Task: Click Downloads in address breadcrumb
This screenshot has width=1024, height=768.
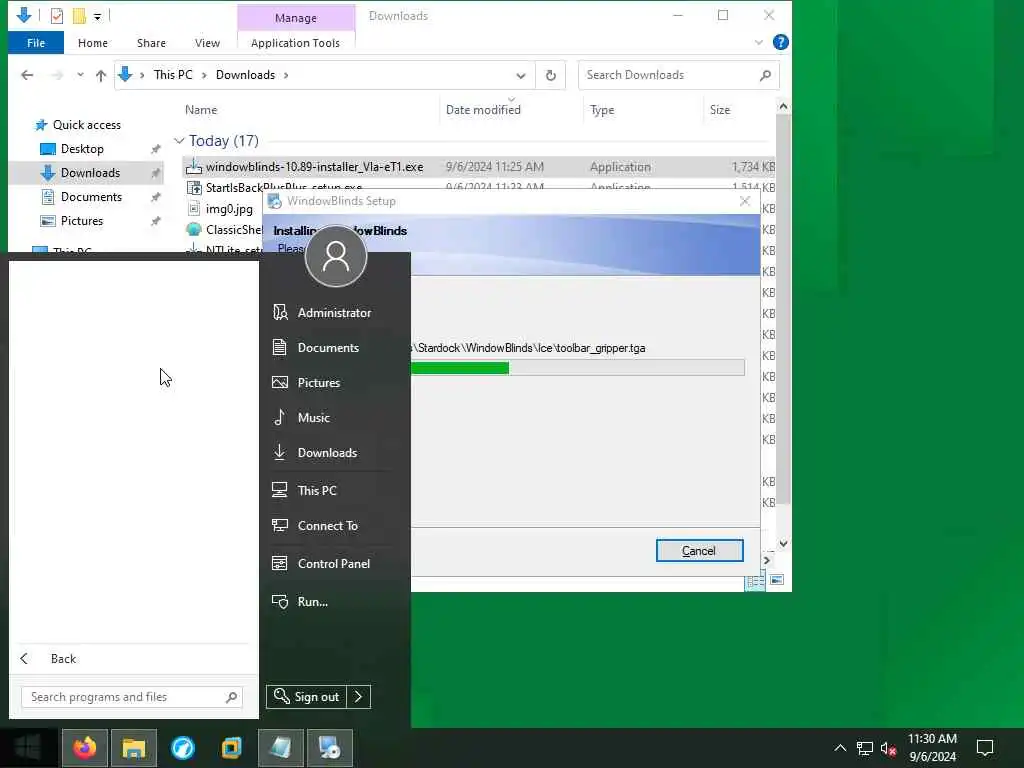Action: pyautogui.click(x=246, y=75)
